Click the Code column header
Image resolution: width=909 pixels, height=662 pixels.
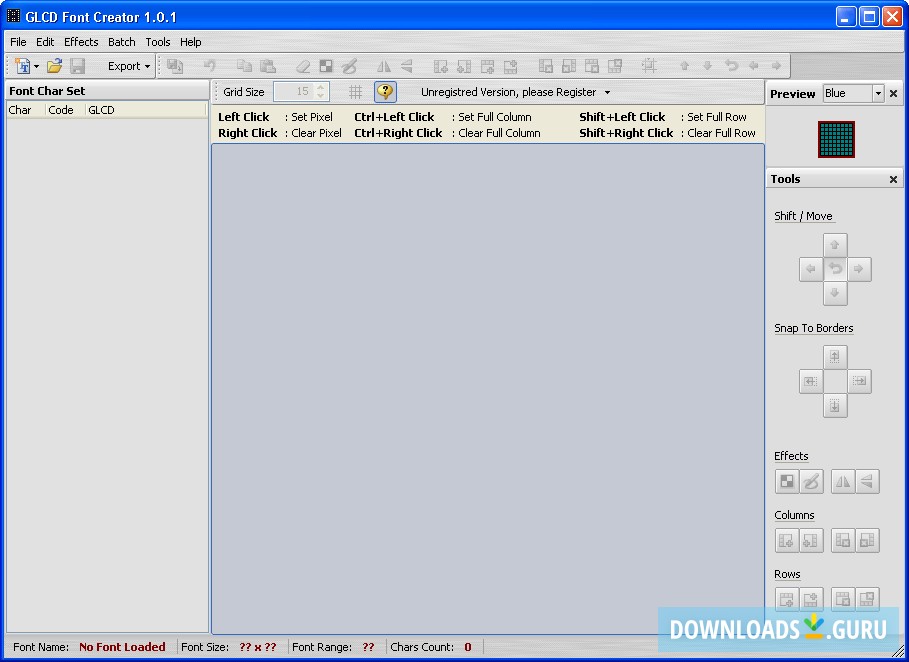click(65, 110)
